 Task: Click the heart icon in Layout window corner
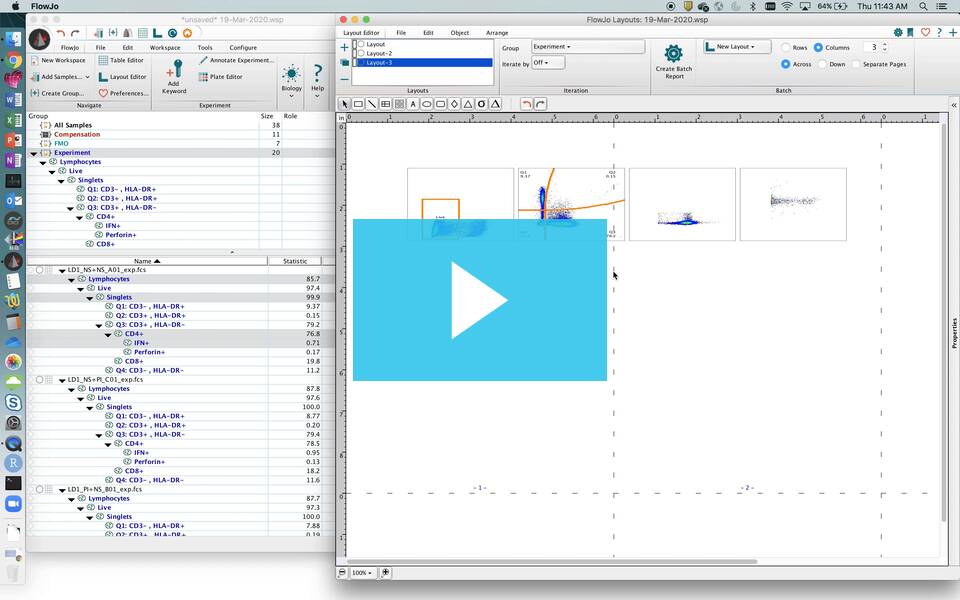click(x=925, y=32)
